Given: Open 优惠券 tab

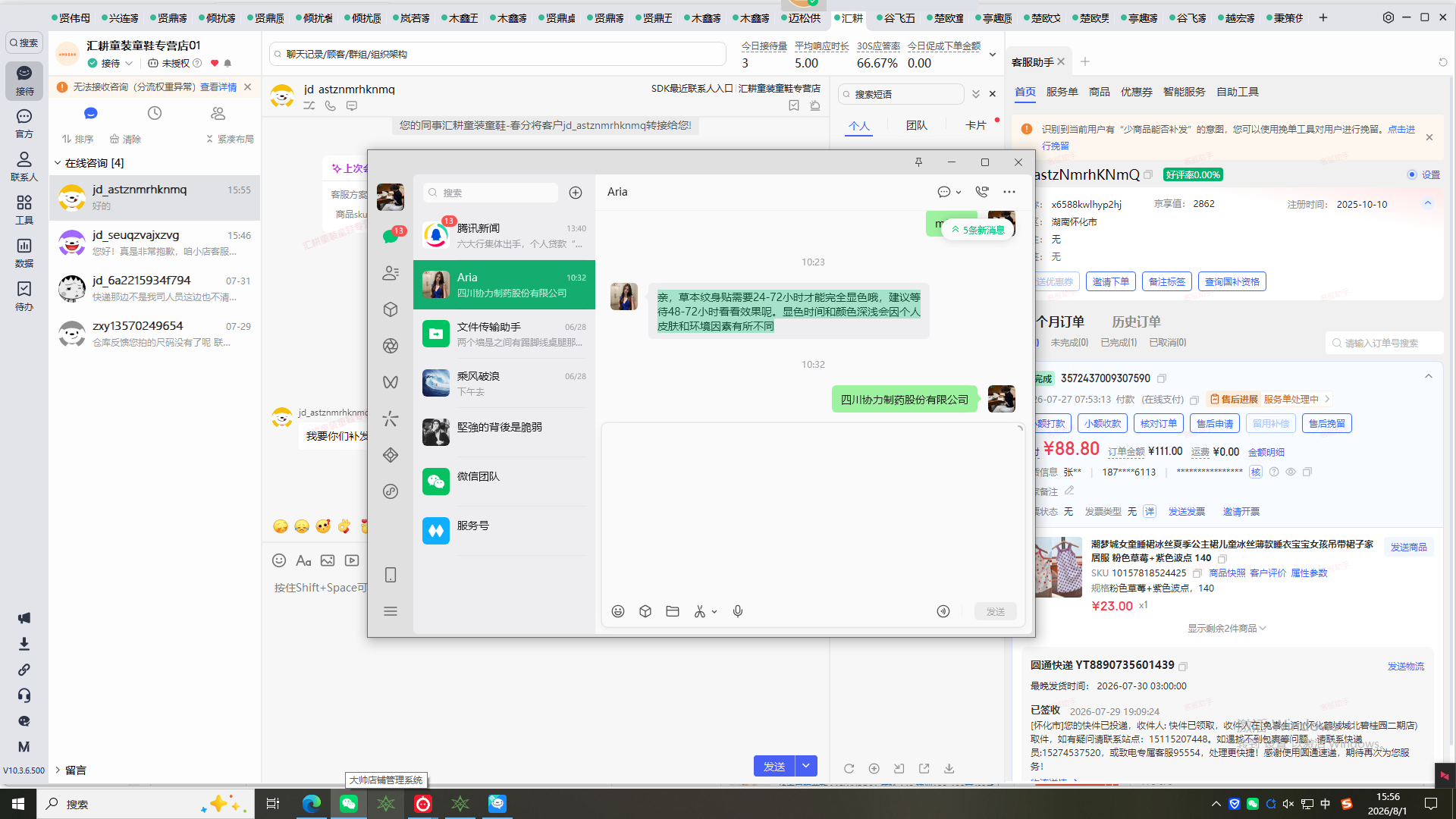Looking at the screenshot, I should pos(1136,92).
